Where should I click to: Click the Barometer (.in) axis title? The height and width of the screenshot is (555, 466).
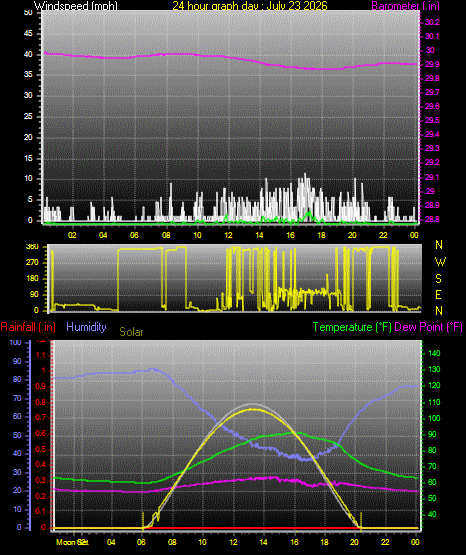pyautogui.click(x=405, y=6)
